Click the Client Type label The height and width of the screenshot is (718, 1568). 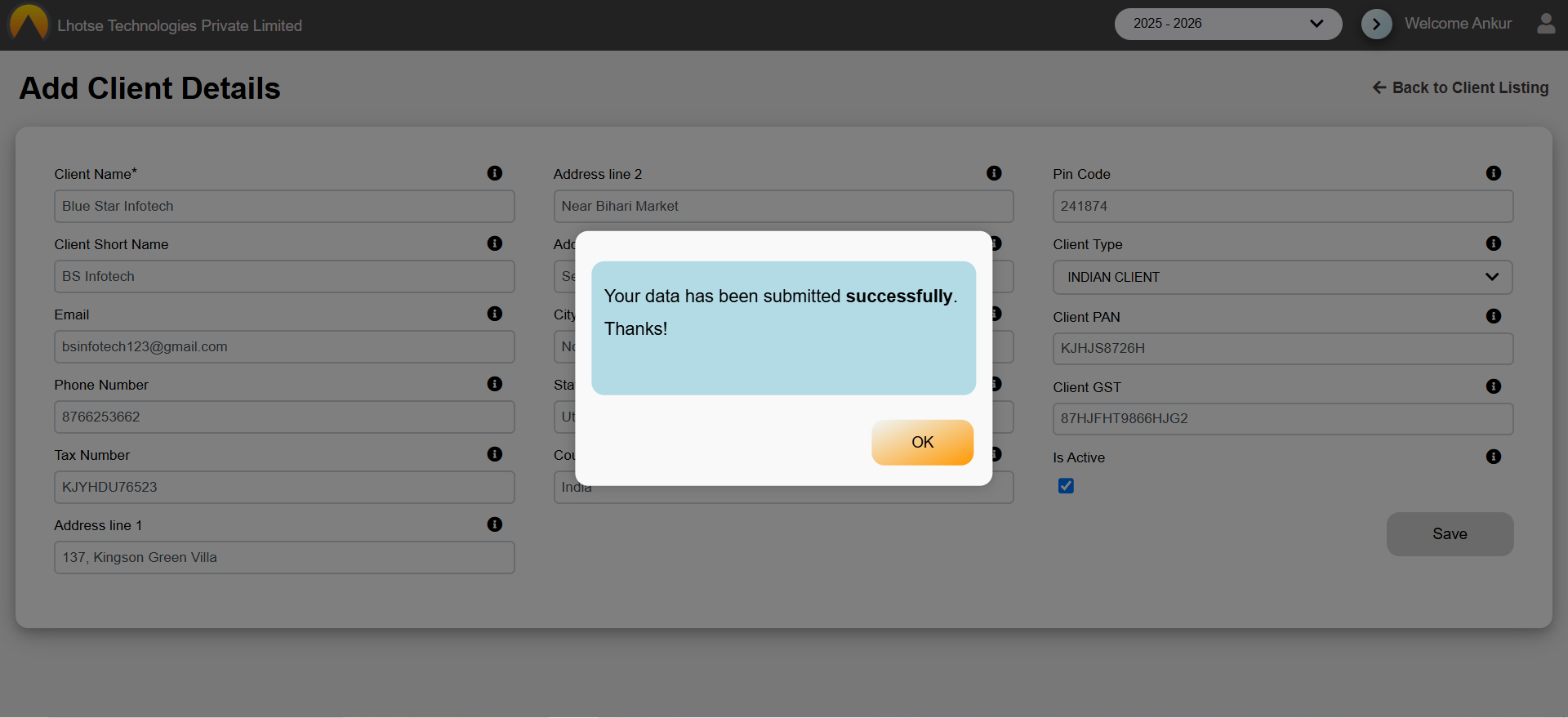tap(1088, 244)
